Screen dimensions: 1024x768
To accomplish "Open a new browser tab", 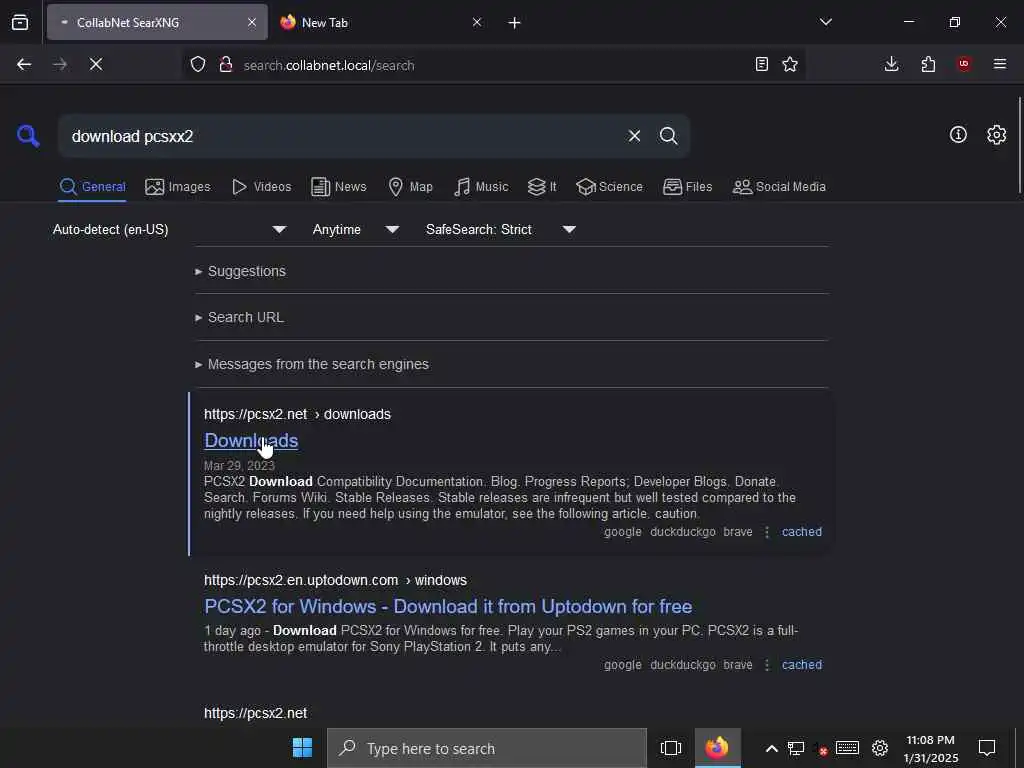I will pyautogui.click(x=515, y=23).
